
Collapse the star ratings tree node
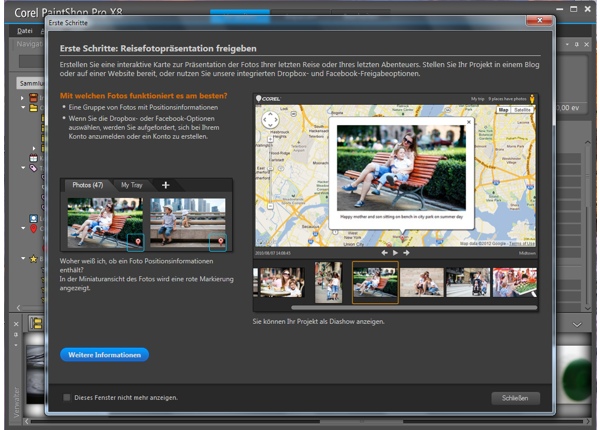[x=23, y=258]
